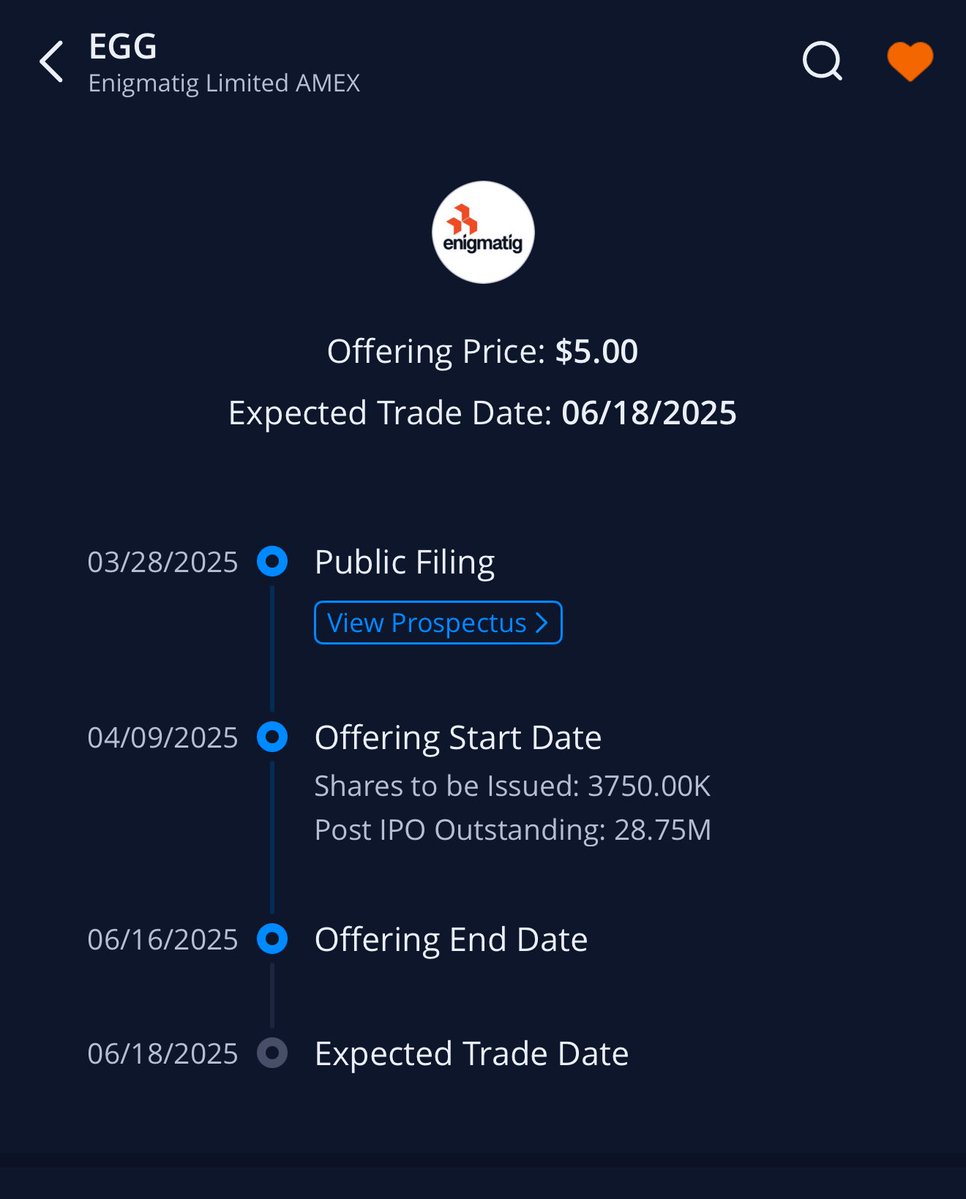This screenshot has width=966, height=1199.
Task: Select the Offering Start Date timeline dot
Action: (x=272, y=737)
